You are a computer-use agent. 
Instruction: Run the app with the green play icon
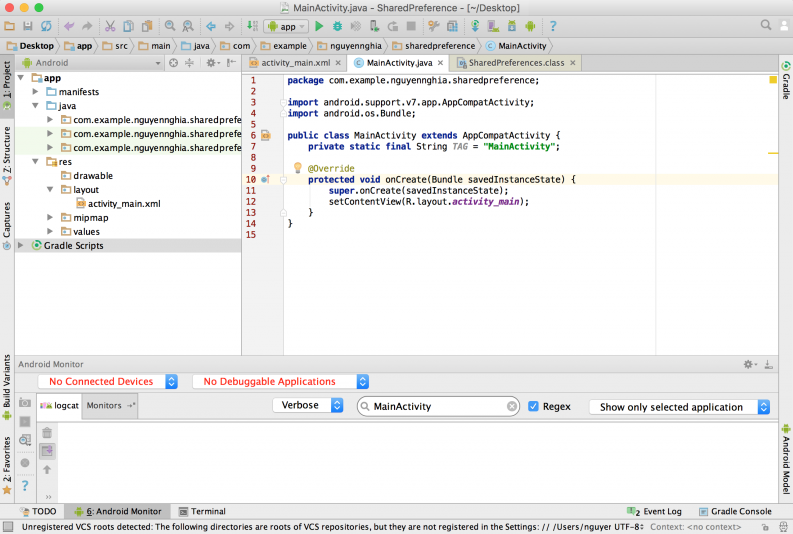pyautogui.click(x=320, y=26)
